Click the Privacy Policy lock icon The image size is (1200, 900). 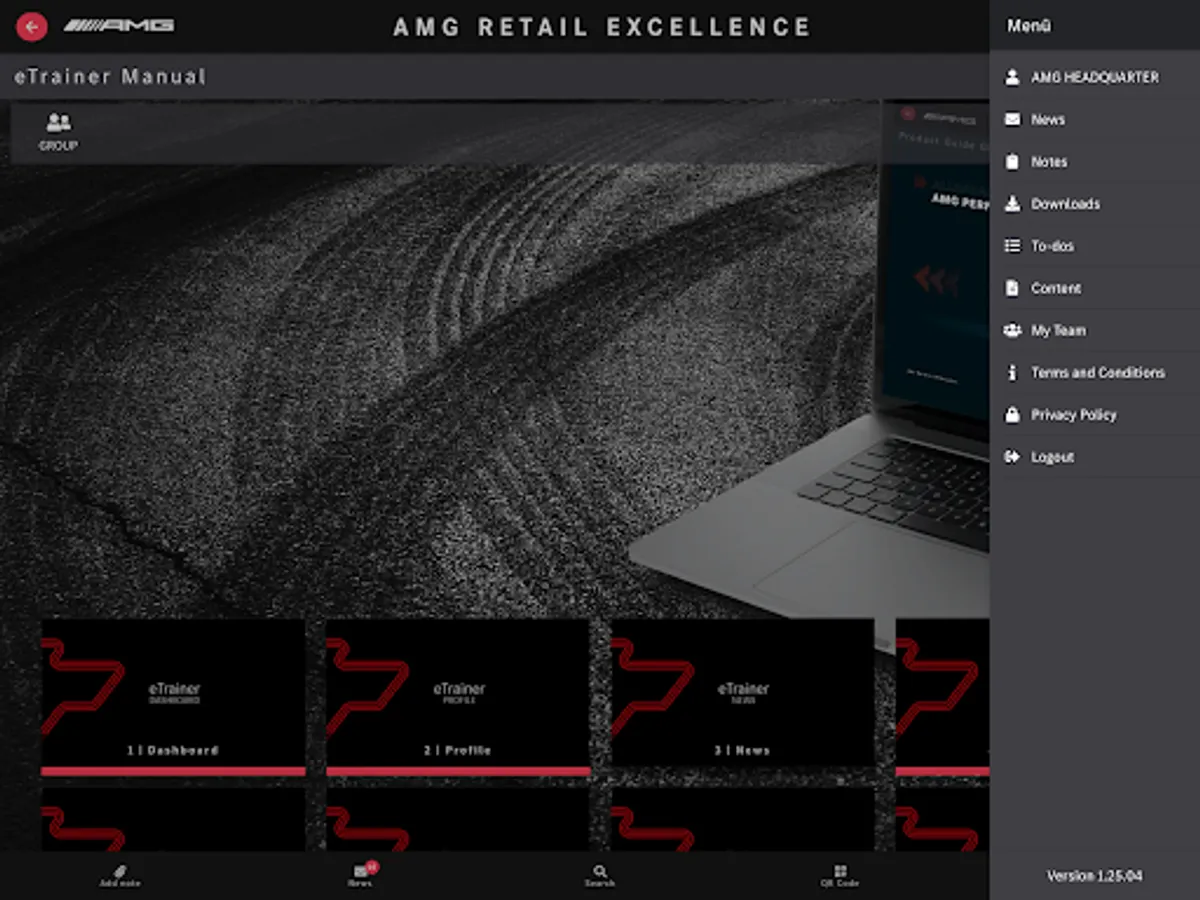1012,414
